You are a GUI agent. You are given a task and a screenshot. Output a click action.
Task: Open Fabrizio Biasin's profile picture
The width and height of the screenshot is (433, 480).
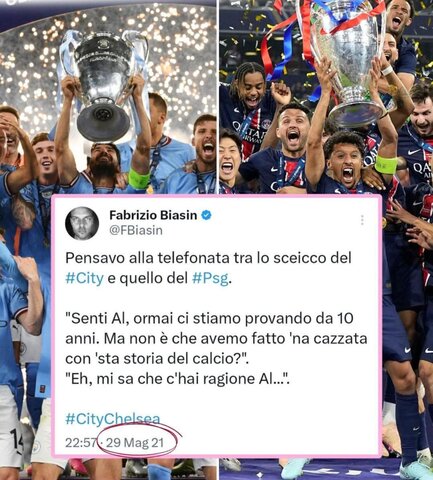pyautogui.click(x=82, y=223)
